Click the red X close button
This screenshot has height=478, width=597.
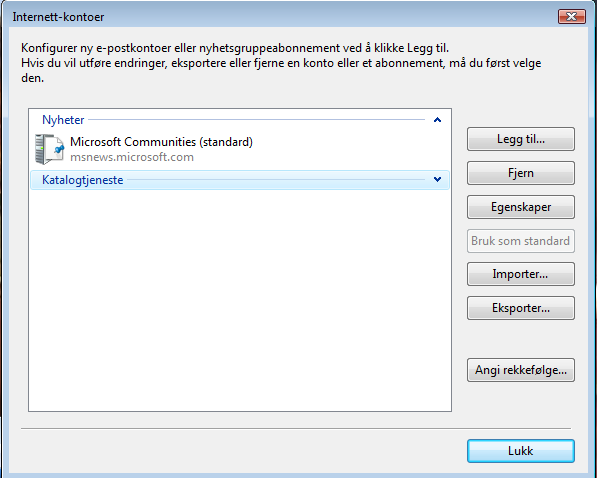click(571, 16)
